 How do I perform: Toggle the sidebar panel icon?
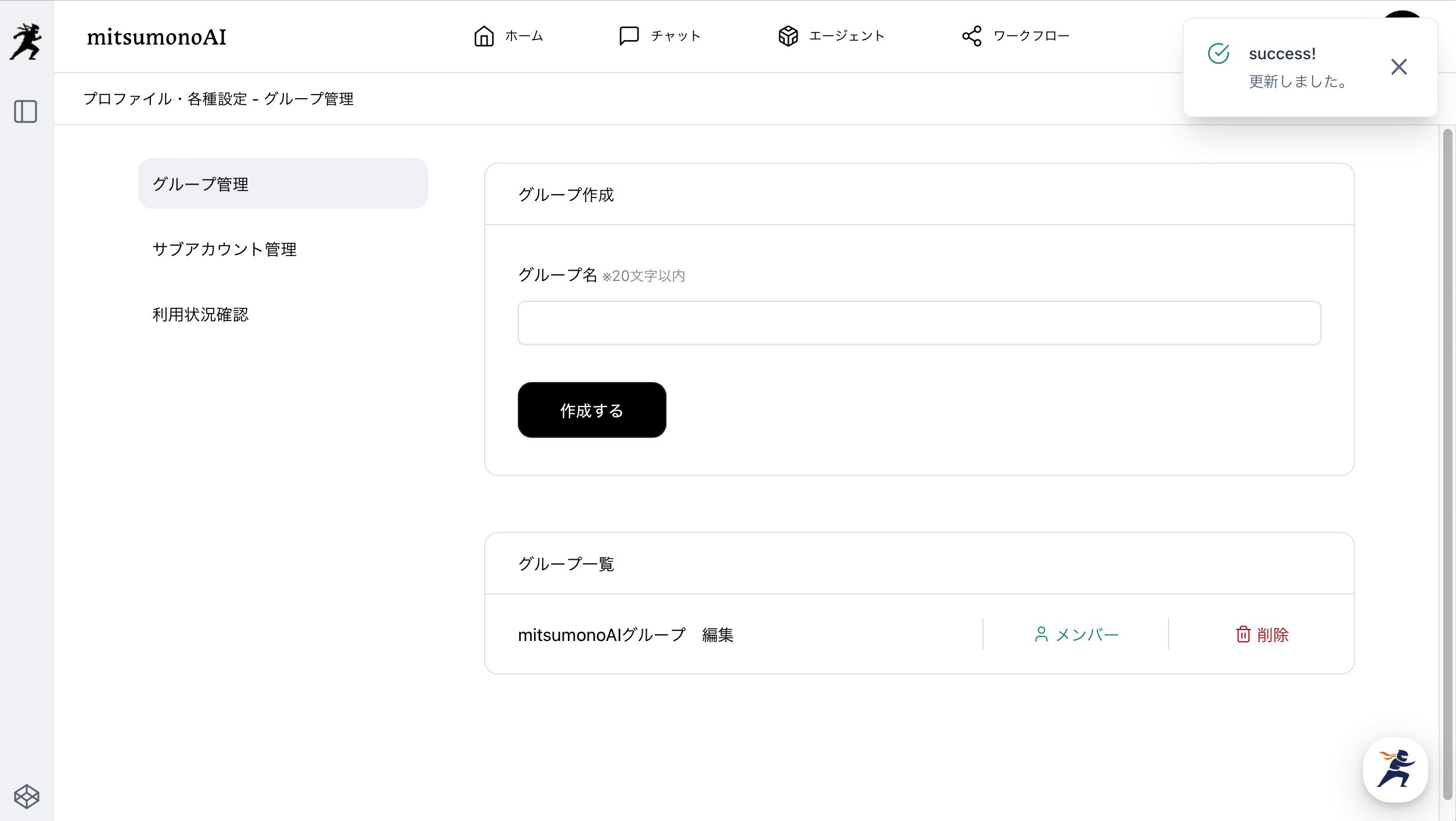click(x=26, y=111)
